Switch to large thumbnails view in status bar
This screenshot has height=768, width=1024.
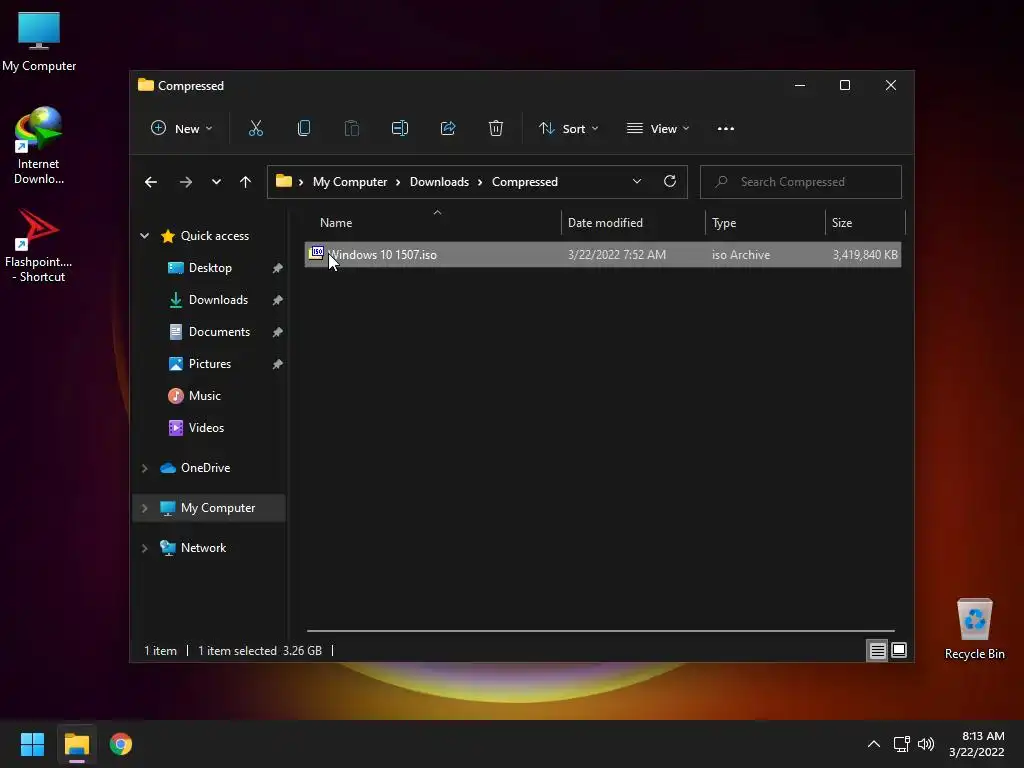[x=899, y=650]
